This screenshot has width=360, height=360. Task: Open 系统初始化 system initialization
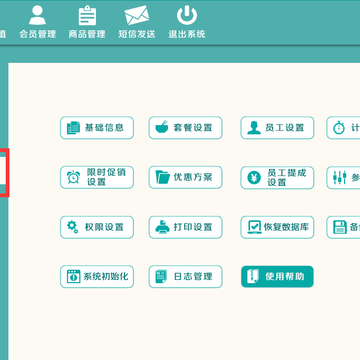(97, 277)
